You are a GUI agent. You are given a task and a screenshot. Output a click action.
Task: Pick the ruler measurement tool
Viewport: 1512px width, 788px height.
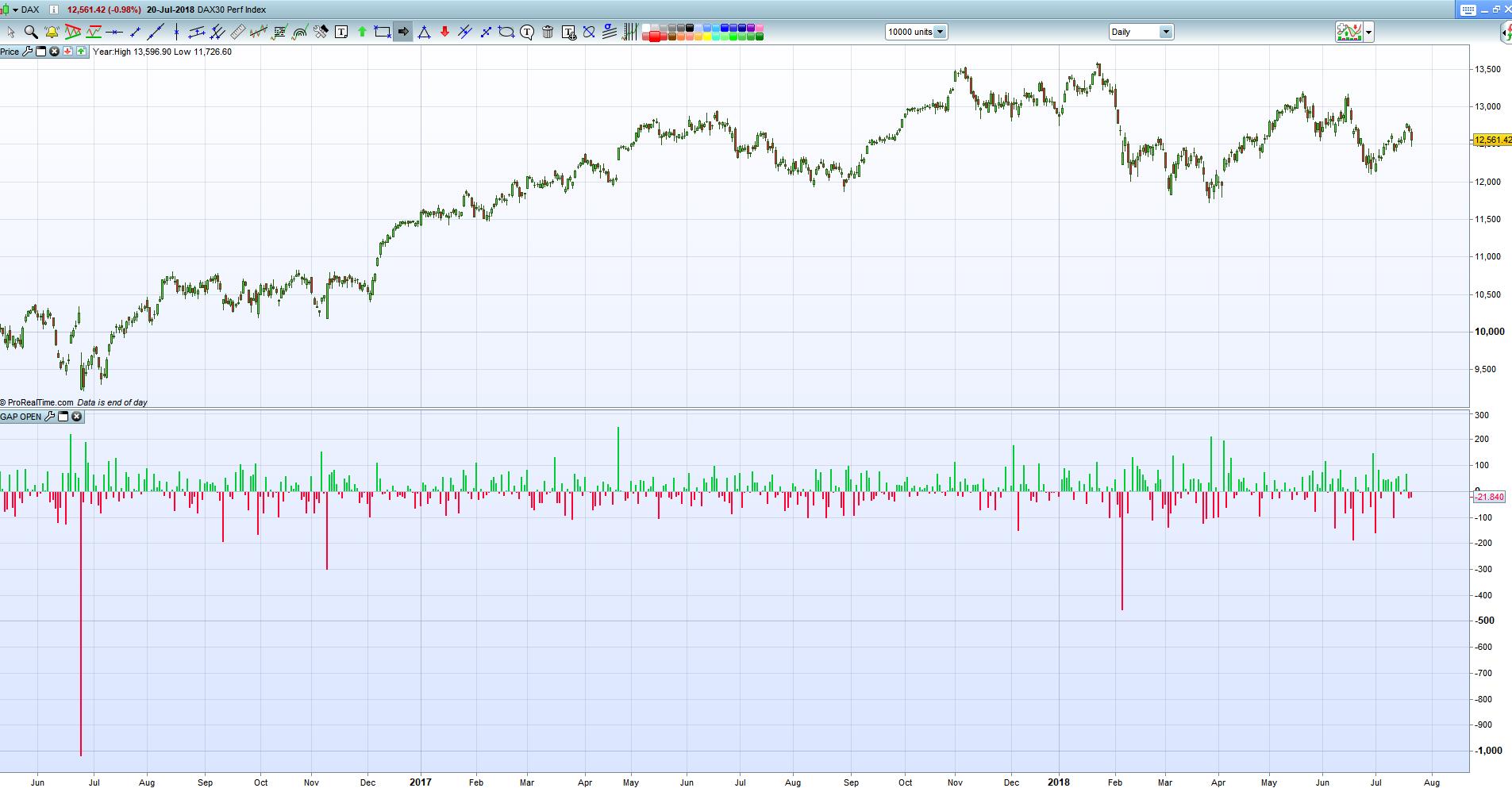pyautogui.click(x=237, y=33)
